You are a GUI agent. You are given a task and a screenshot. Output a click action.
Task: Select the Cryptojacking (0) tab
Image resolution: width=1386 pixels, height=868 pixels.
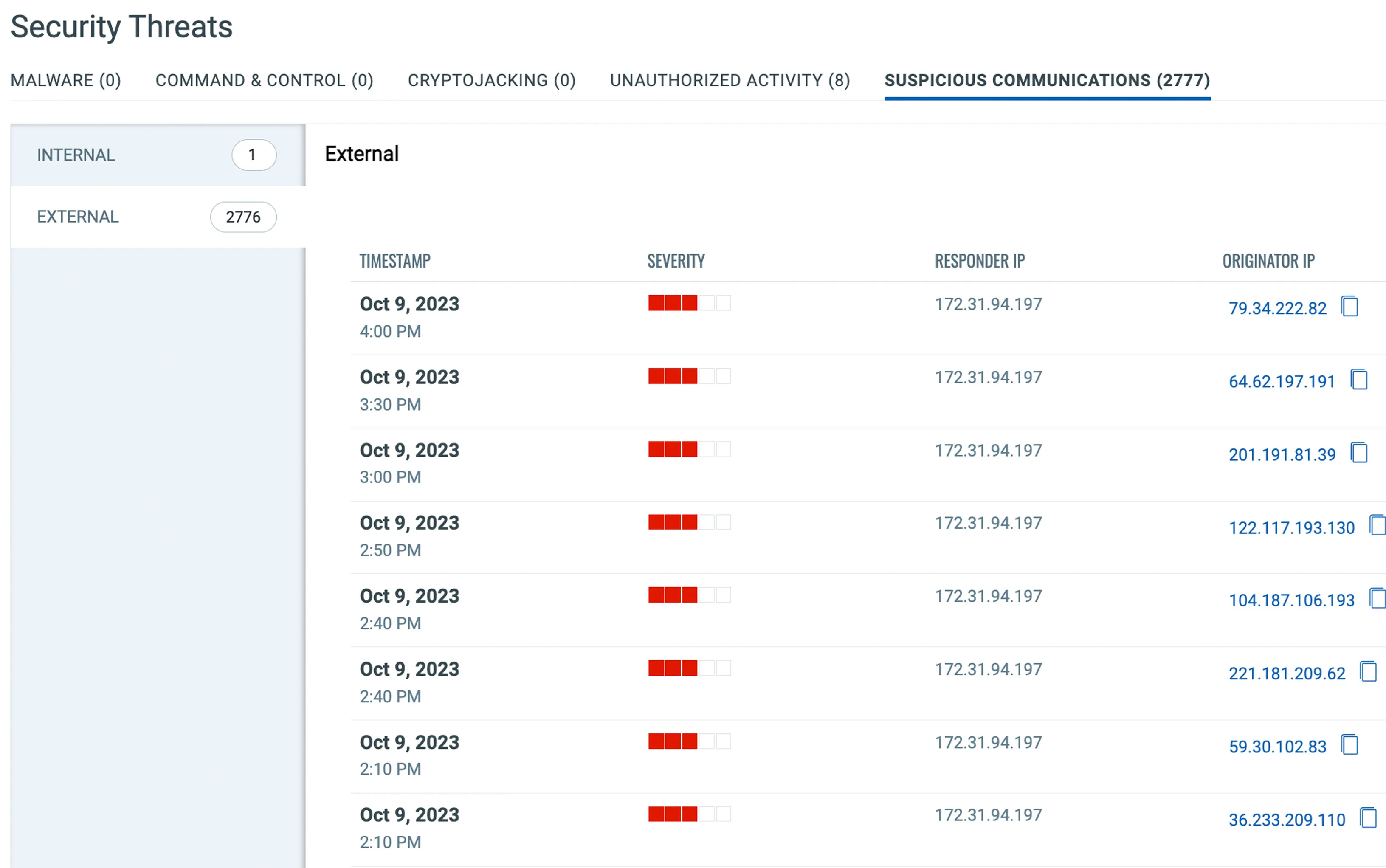491,80
